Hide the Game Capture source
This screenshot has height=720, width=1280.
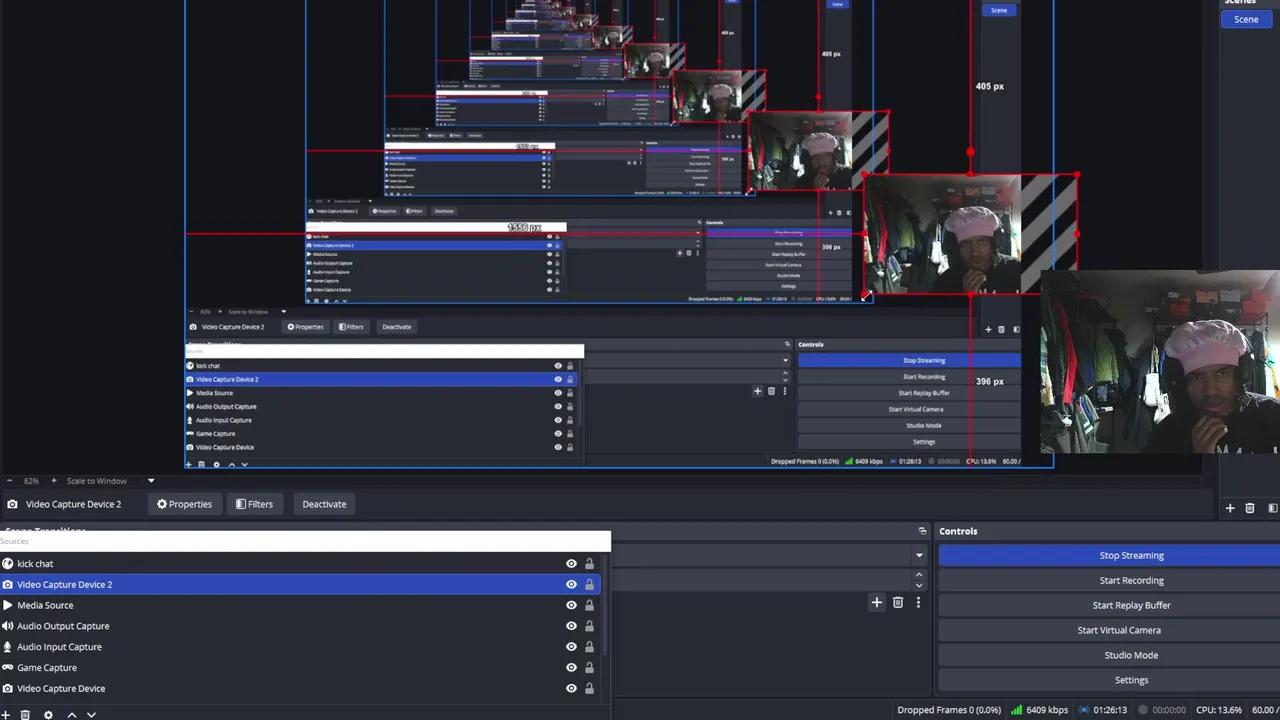tap(571, 668)
